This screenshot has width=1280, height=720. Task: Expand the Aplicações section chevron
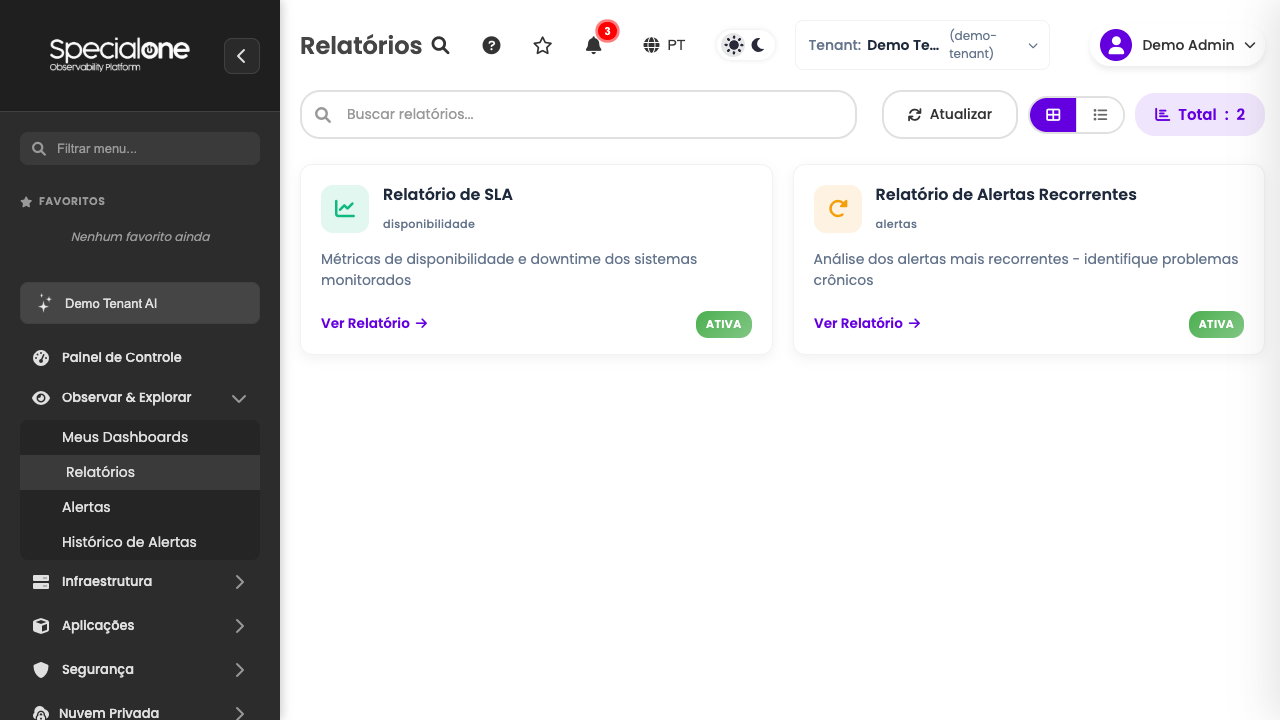click(239, 625)
